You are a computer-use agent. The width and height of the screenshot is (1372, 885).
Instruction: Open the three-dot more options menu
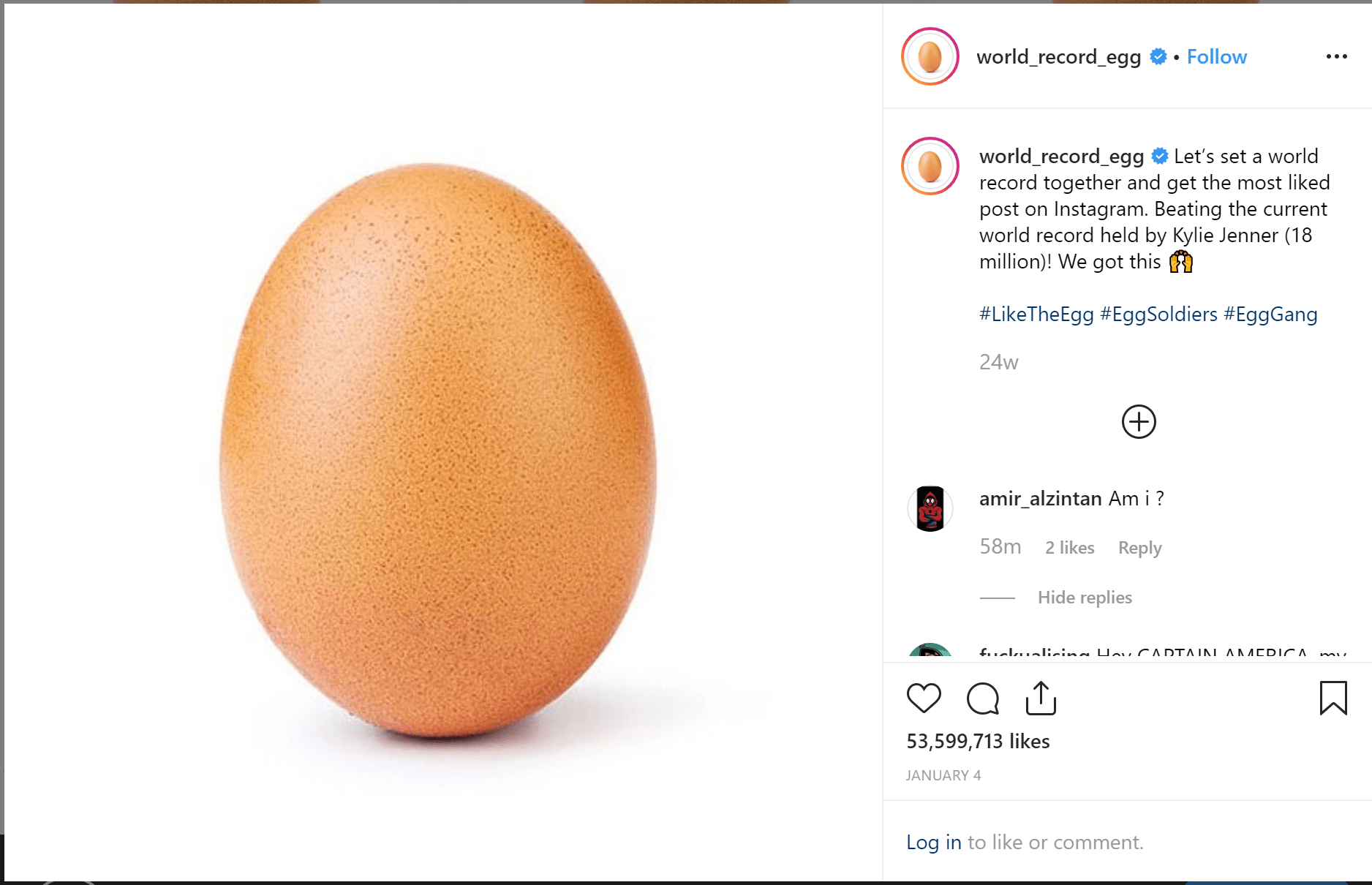point(1336,56)
